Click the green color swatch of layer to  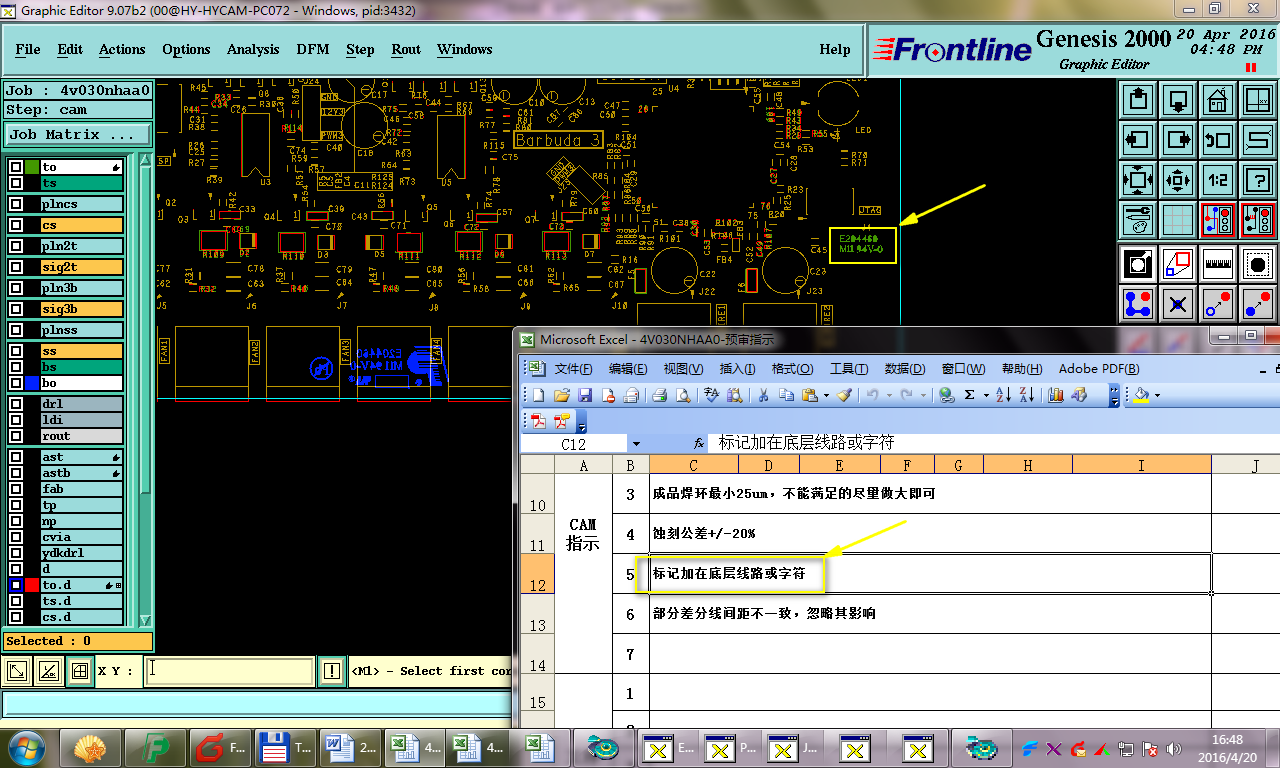click(32, 167)
